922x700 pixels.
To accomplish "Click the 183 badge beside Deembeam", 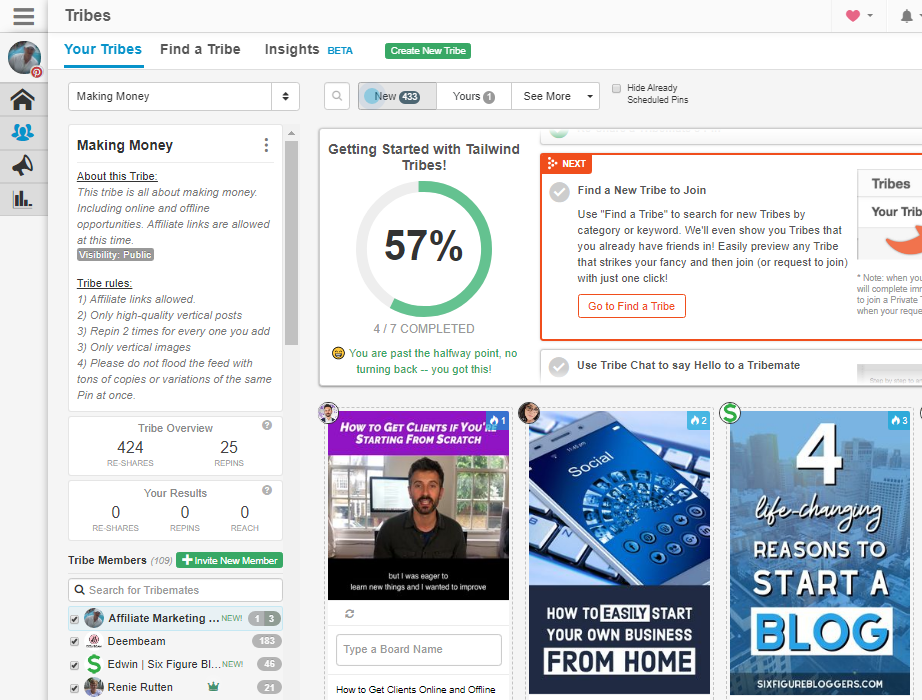I will (x=267, y=641).
